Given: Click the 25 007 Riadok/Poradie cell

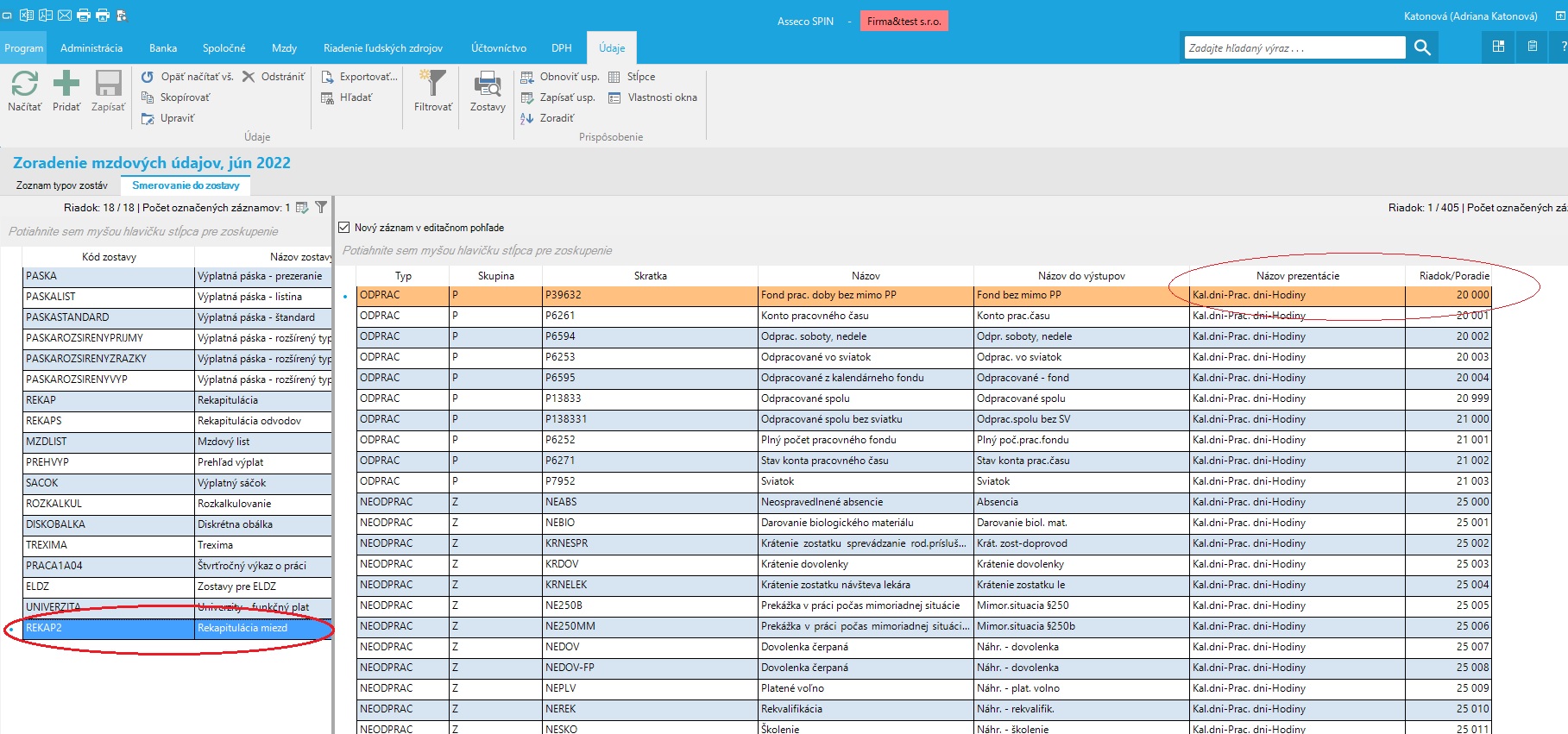Looking at the screenshot, I should pyautogui.click(x=1449, y=647).
